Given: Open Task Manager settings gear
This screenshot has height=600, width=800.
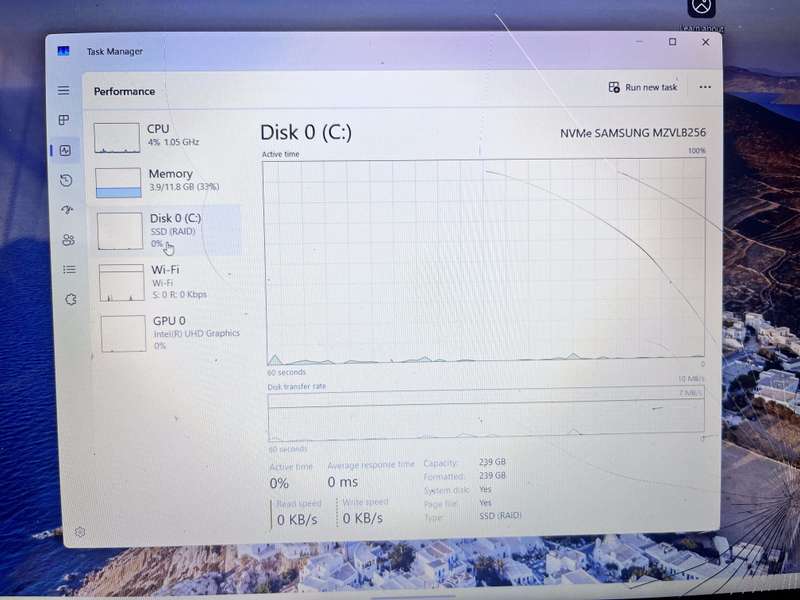Looking at the screenshot, I should tap(80, 532).
